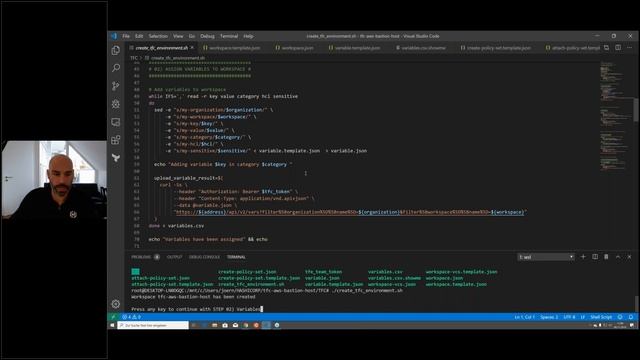The width and height of the screenshot is (640, 360).
Task: Open the Extensions view
Action: click(116, 140)
